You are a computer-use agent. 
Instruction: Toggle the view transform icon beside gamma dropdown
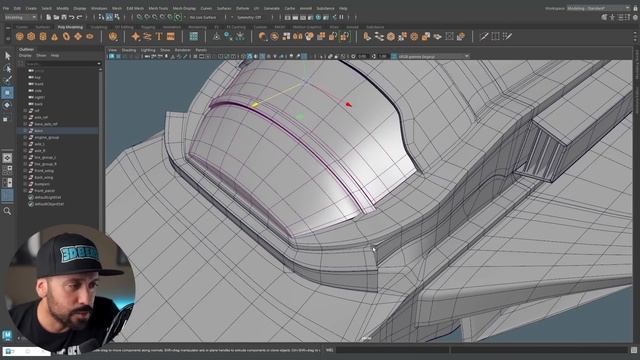394,56
